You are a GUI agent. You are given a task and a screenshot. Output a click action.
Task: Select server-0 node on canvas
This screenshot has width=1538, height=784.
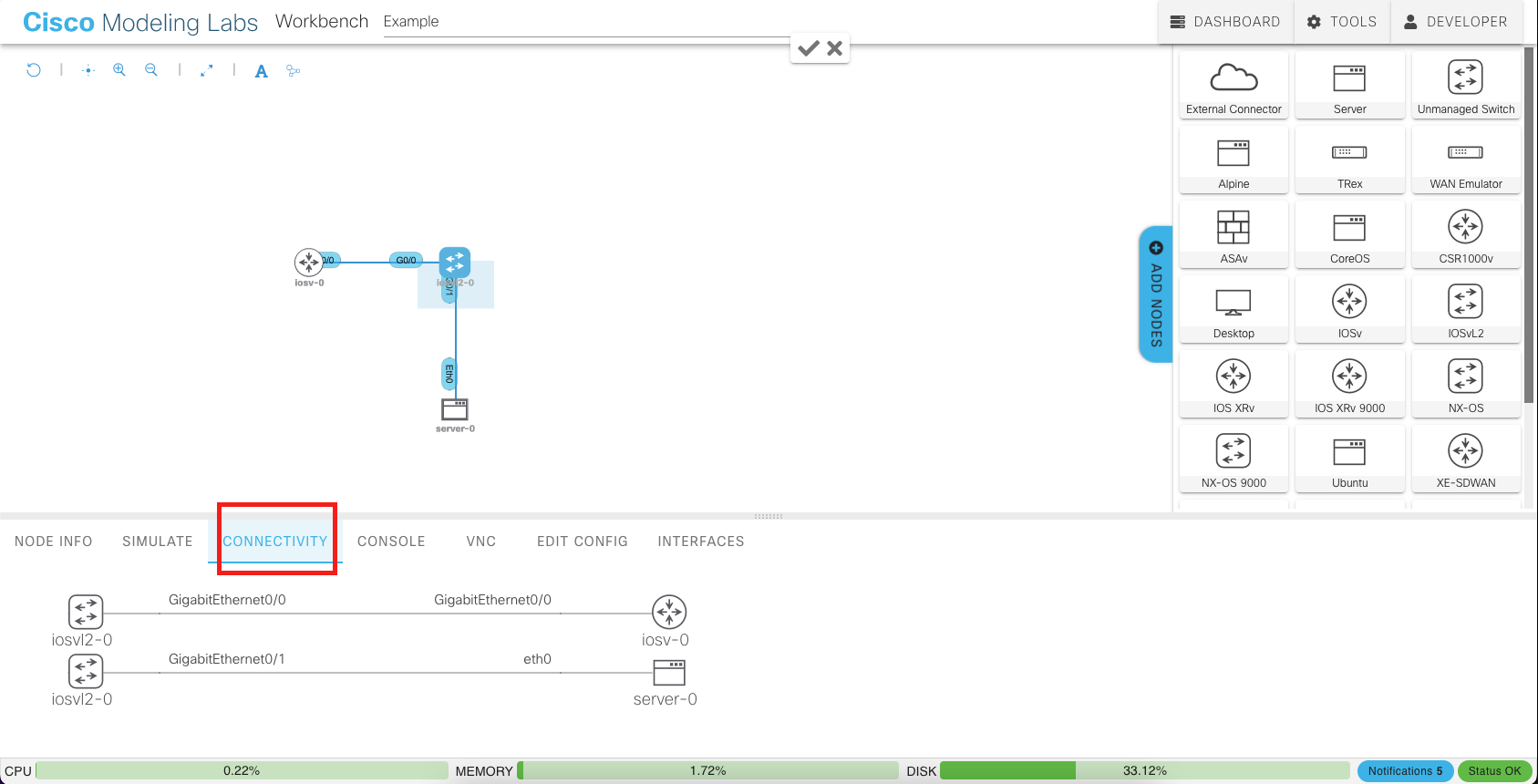(x=455, y=409)
